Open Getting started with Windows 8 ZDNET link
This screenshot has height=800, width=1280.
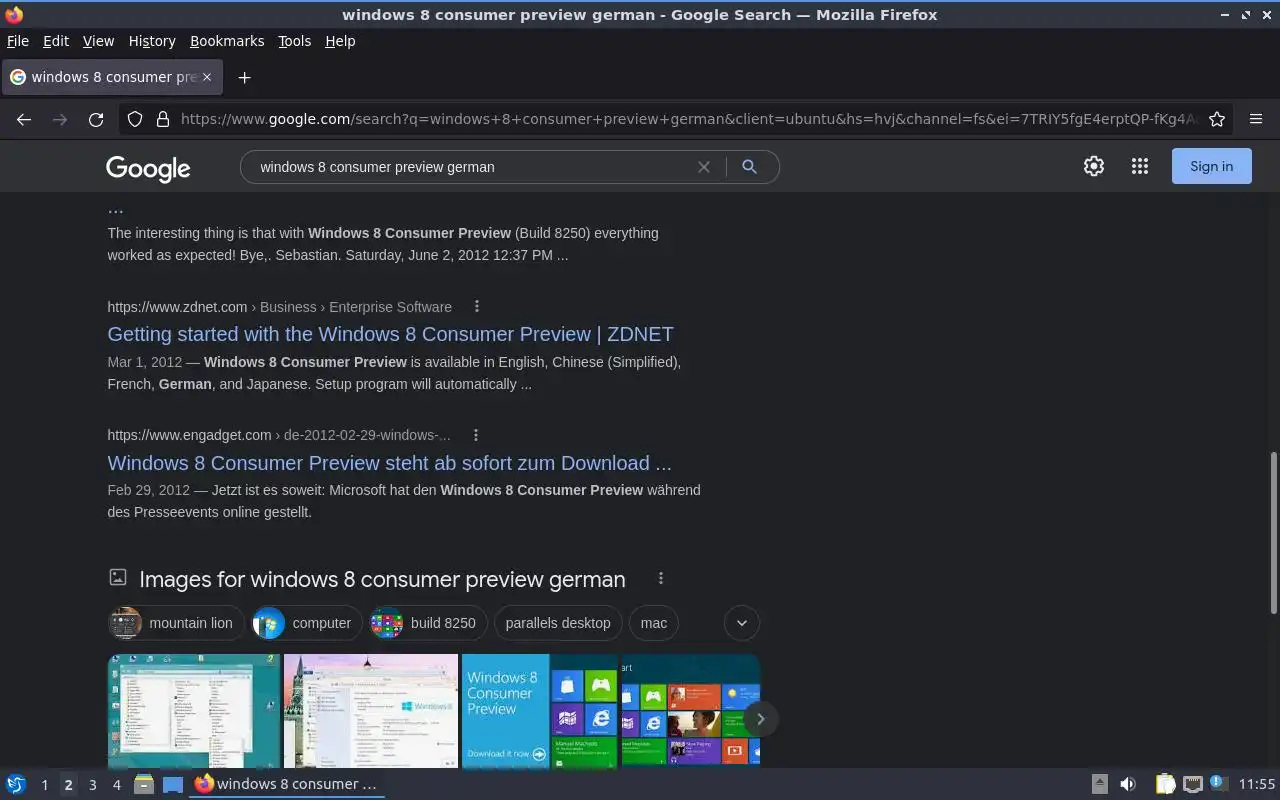coord(390,334)
